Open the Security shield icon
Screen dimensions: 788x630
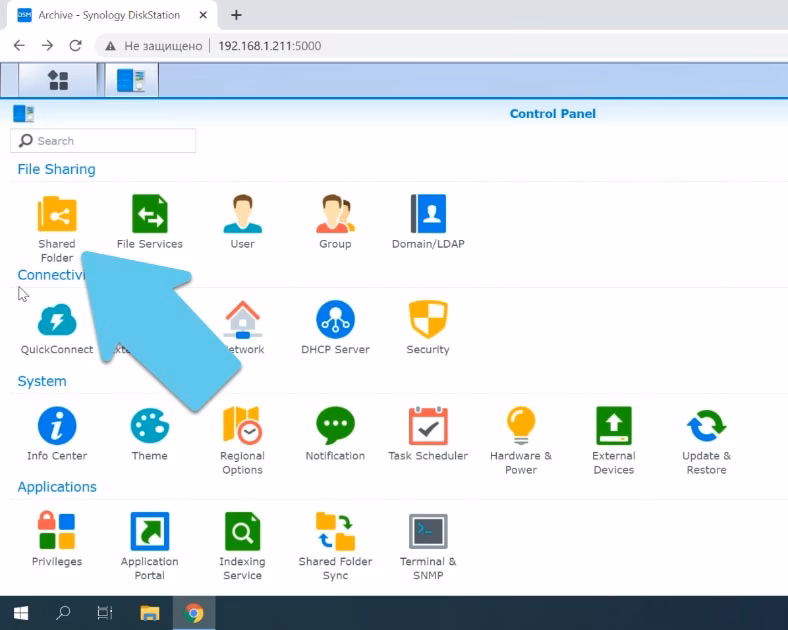(x=428, y=321)
